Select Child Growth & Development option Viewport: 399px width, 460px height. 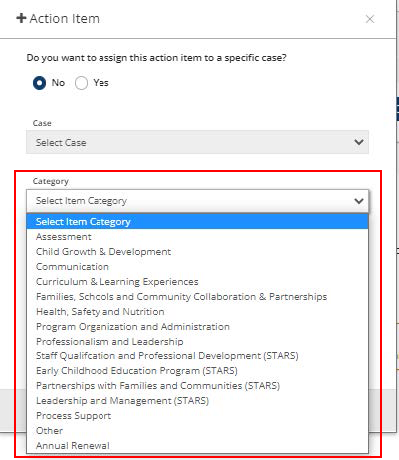pyautogui.click(x=197, y=252)
